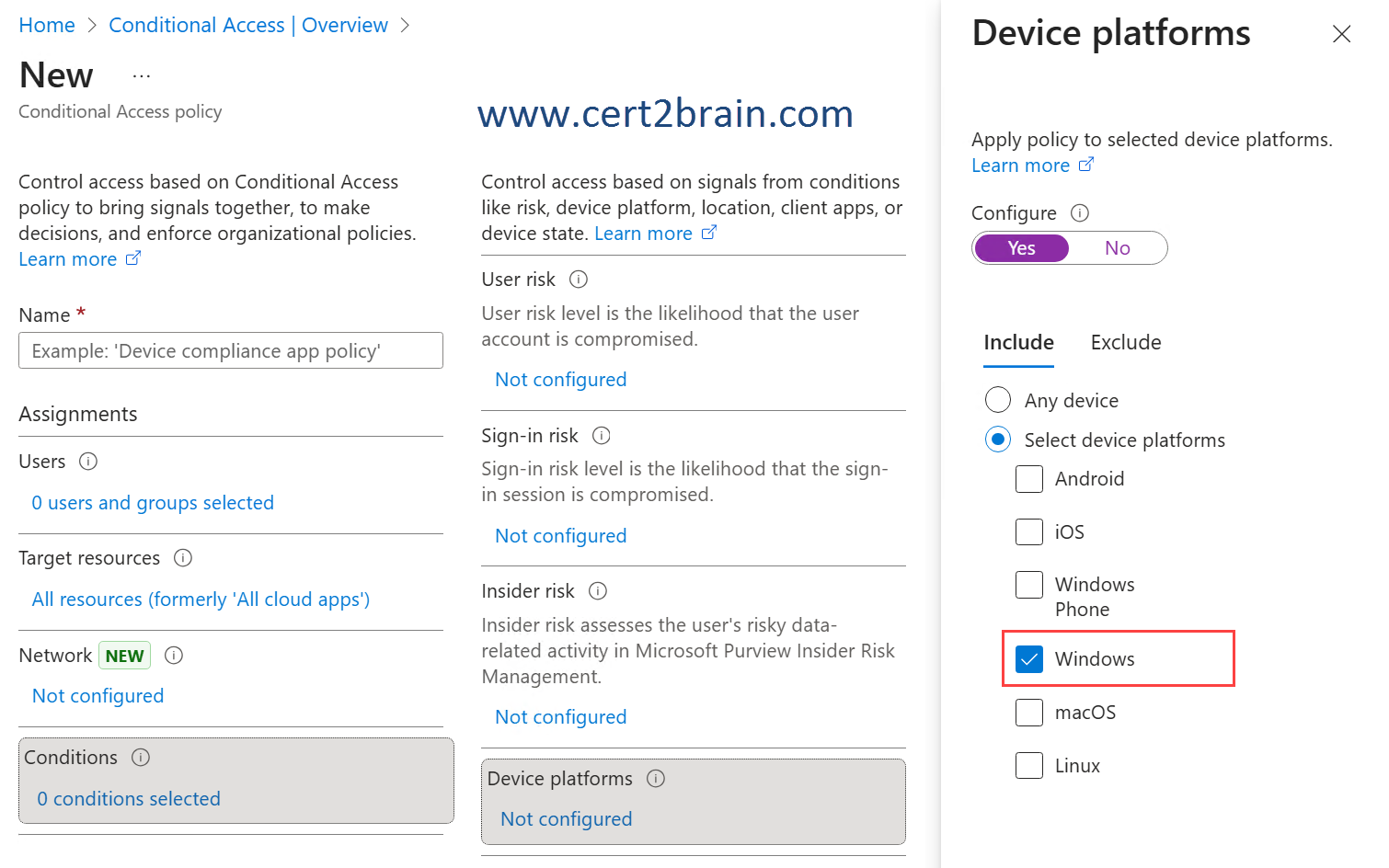Open the ellipsis menu next to New
The width and height of the screenshot is (1389, 868).
pyautogui.click(x=142, y=76)
